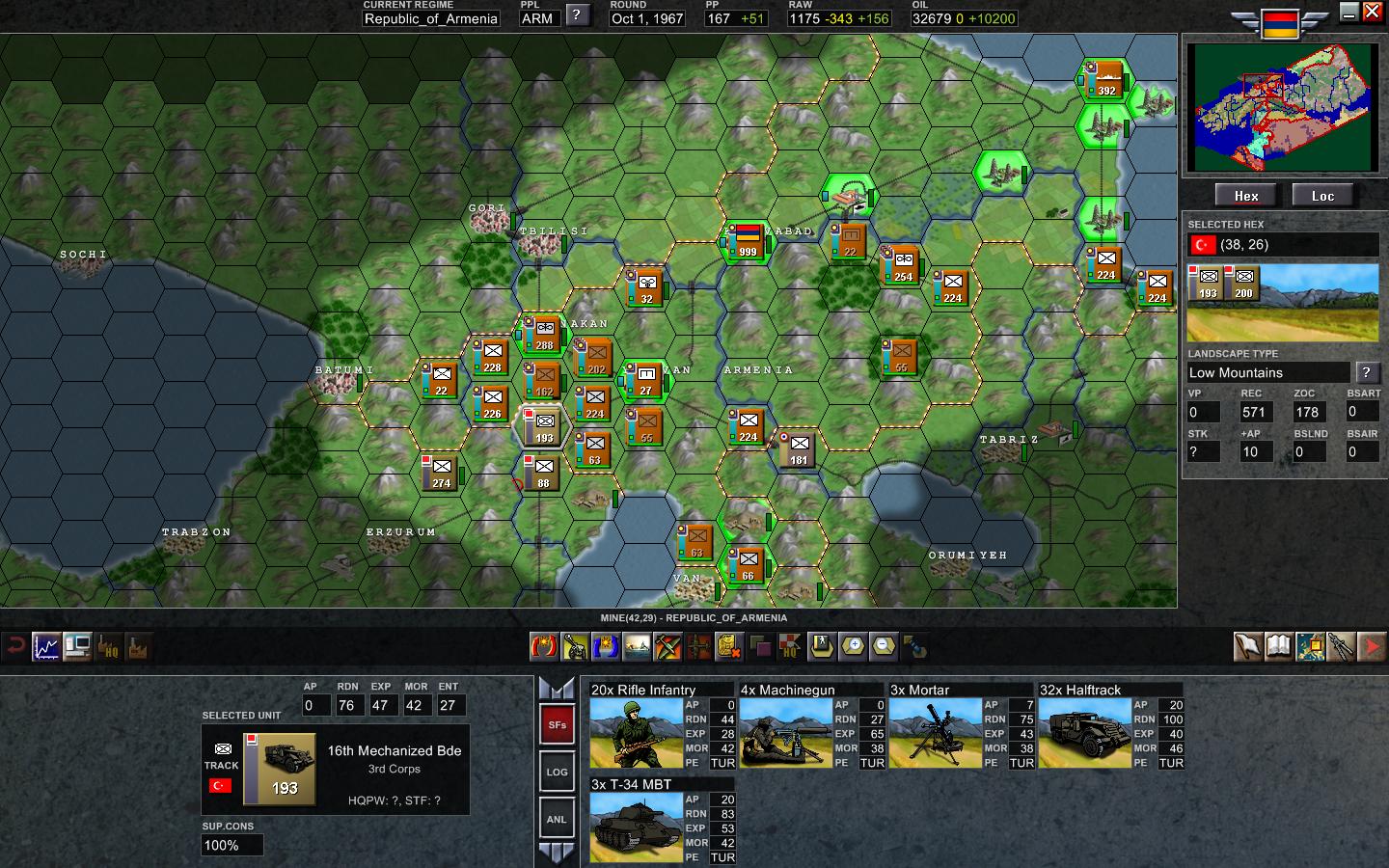Click the white flag surrender icon
Screen dimensions: 1389x868
(1248, 646)
